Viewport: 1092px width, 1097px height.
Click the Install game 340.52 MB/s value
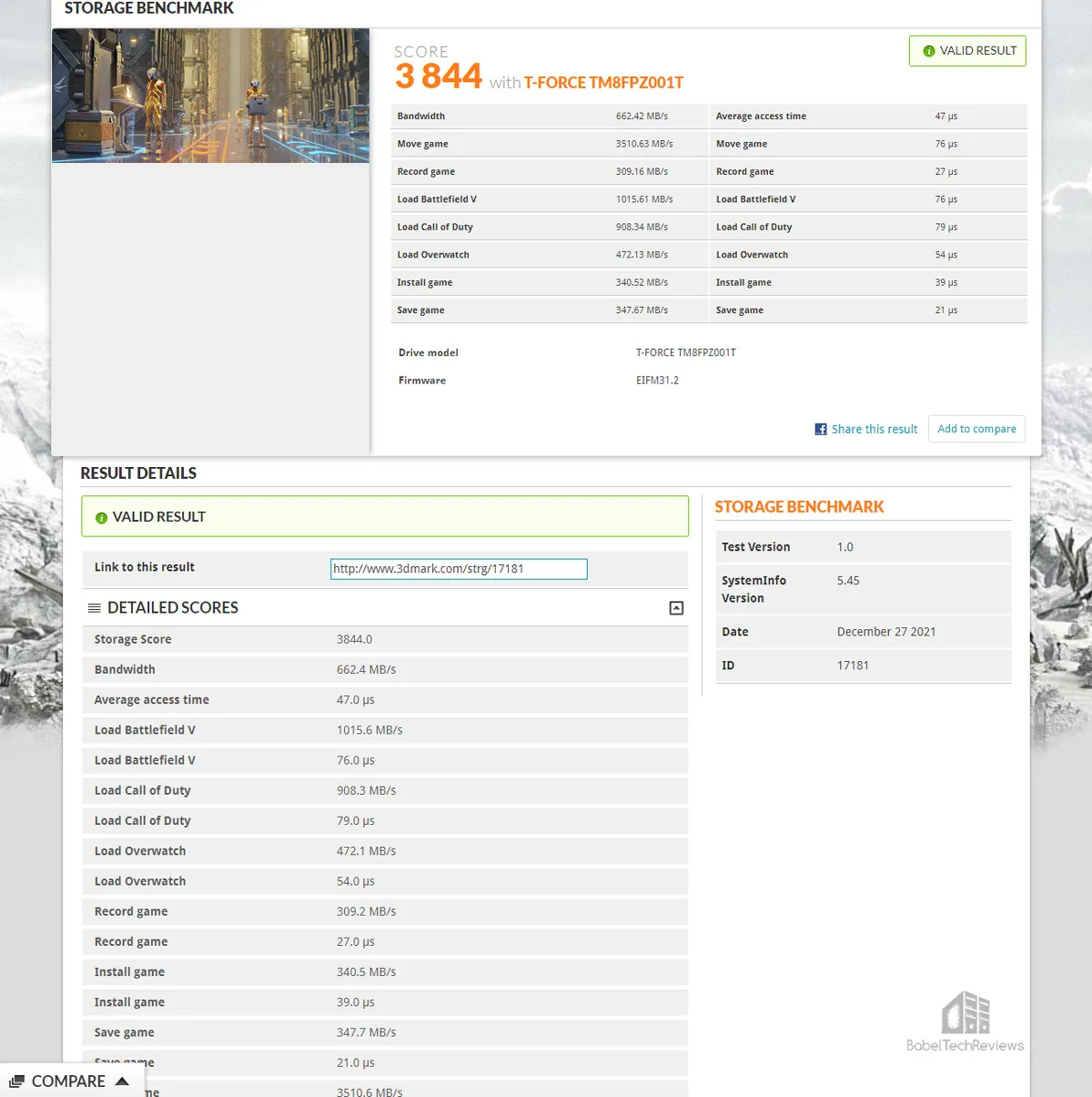[642, 283]
